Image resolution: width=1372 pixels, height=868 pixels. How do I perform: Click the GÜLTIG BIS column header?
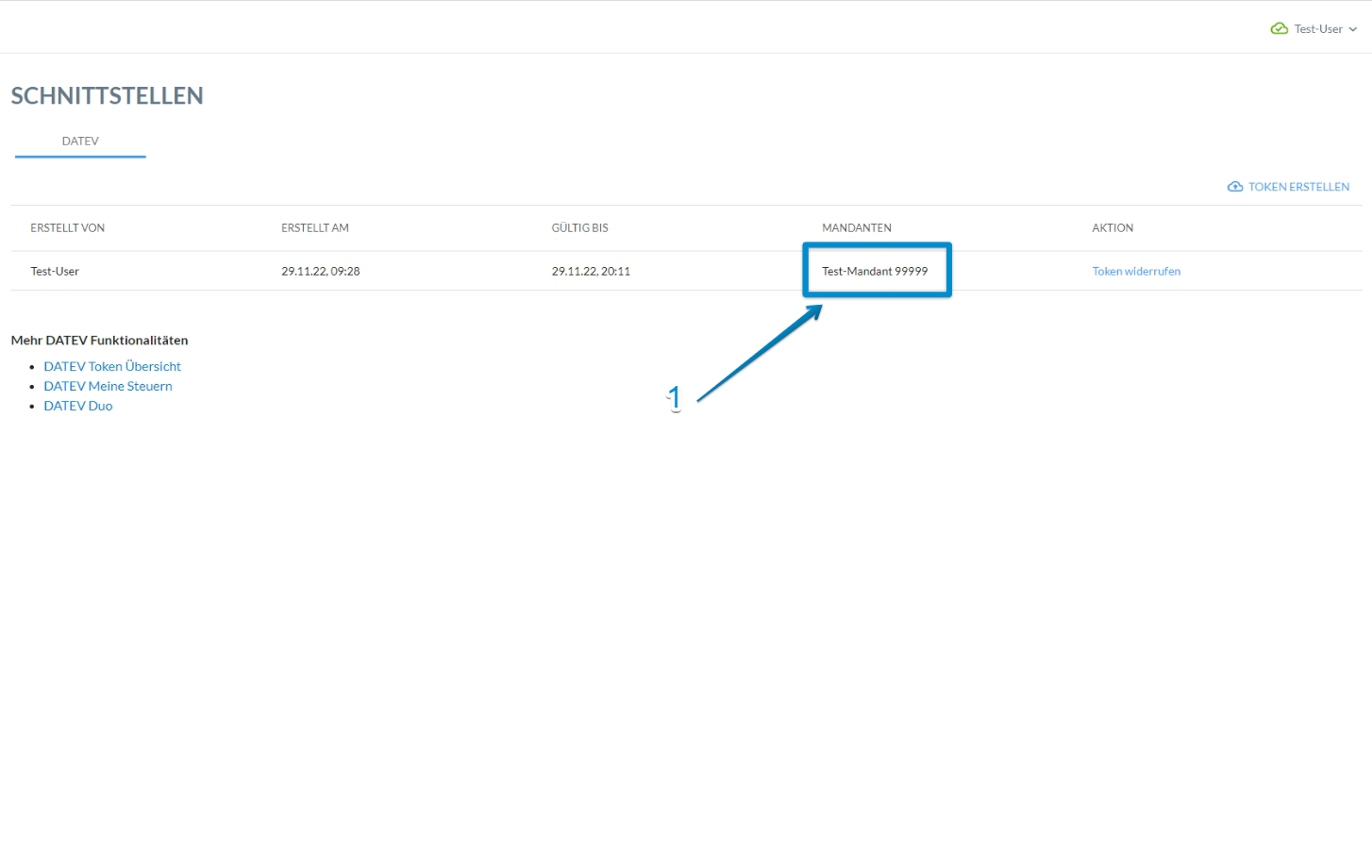(x=580, y=228)
